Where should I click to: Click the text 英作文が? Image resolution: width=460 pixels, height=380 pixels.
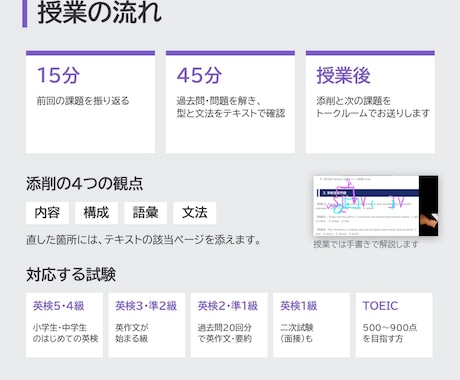[x=132, y=327]
